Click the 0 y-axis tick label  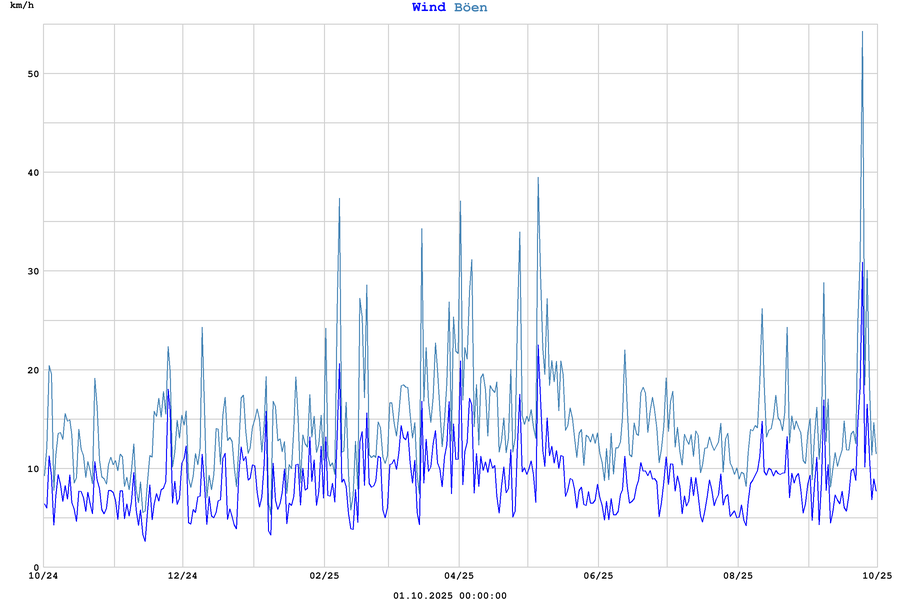coord(34,567)
